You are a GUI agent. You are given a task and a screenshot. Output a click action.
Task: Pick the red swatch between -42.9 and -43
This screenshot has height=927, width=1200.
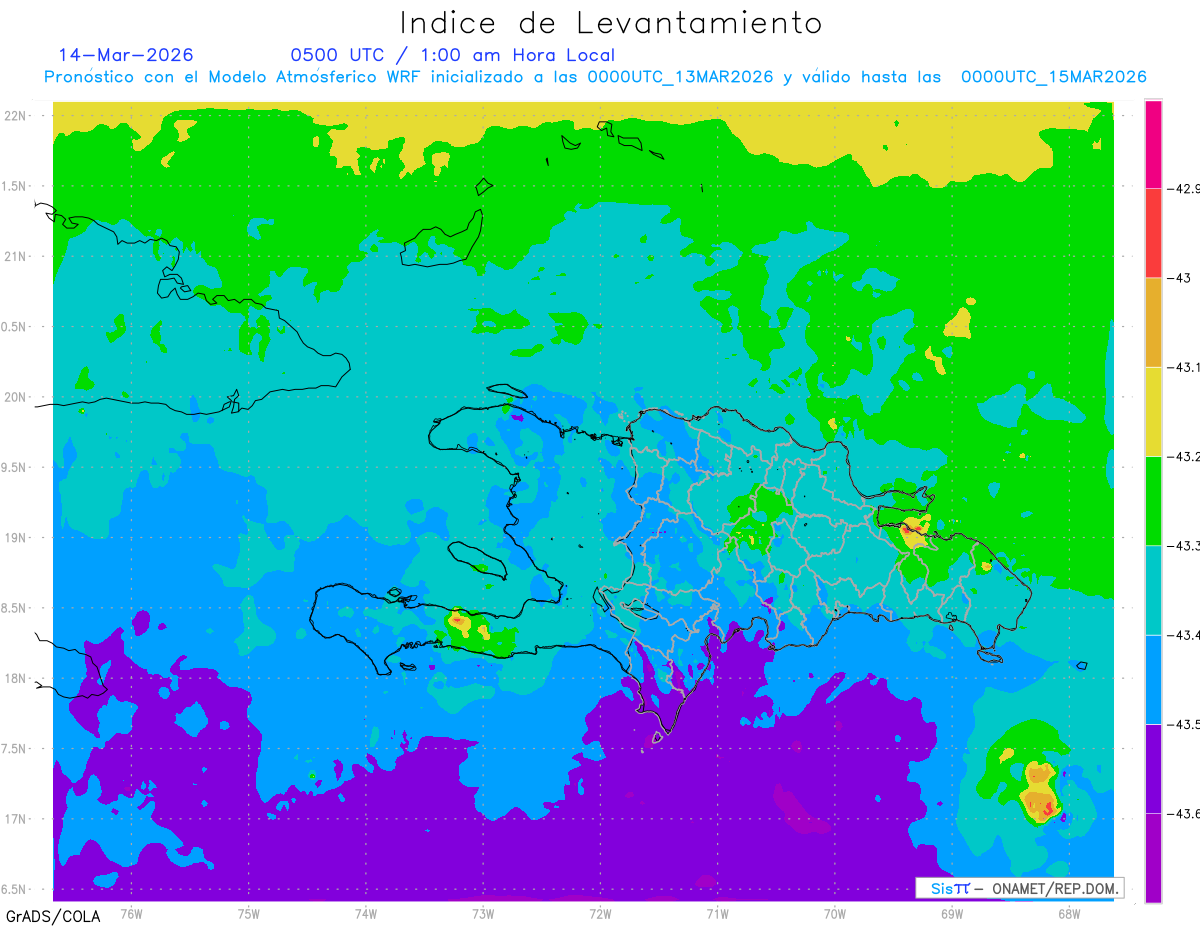click(1153, 233)
